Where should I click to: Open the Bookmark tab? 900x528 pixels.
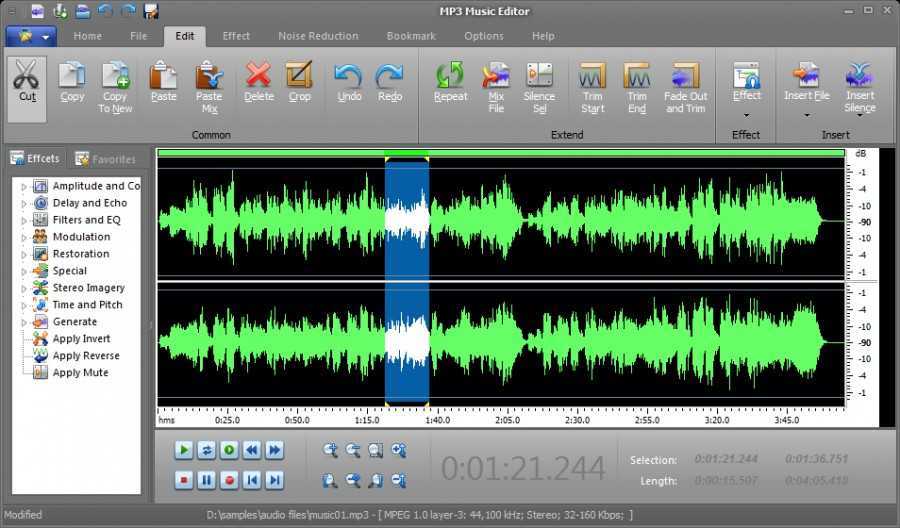point(411,36)
